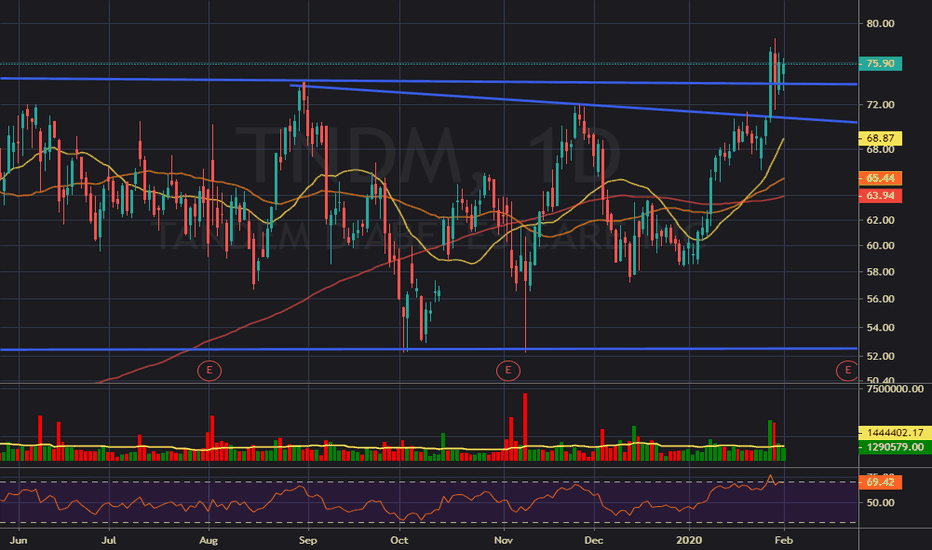Select the current price label 75.90
Viewport: 932px width, 550px height.
[x=880, y=64]
